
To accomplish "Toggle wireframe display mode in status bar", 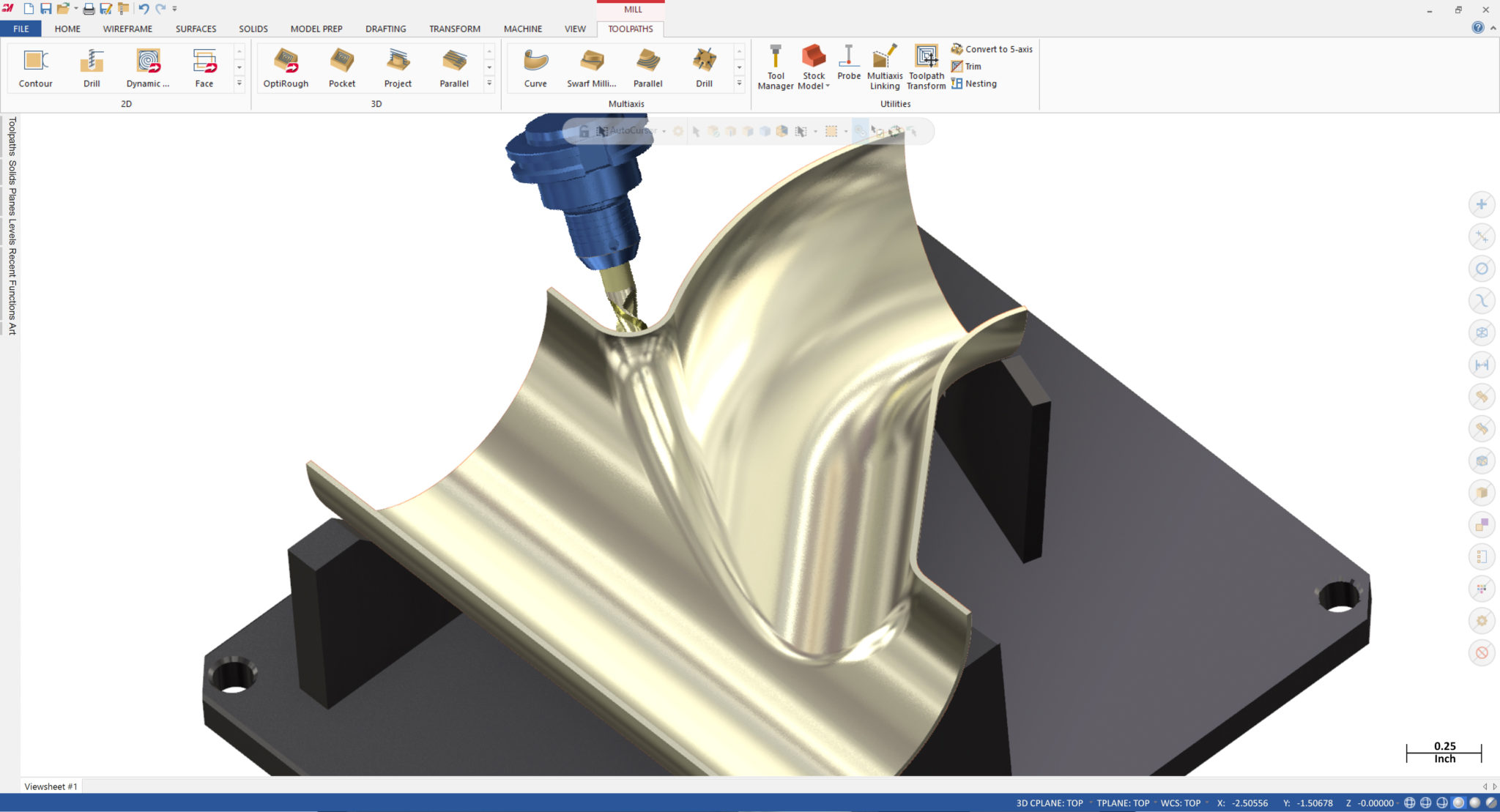I will (x=1410, y=803).
